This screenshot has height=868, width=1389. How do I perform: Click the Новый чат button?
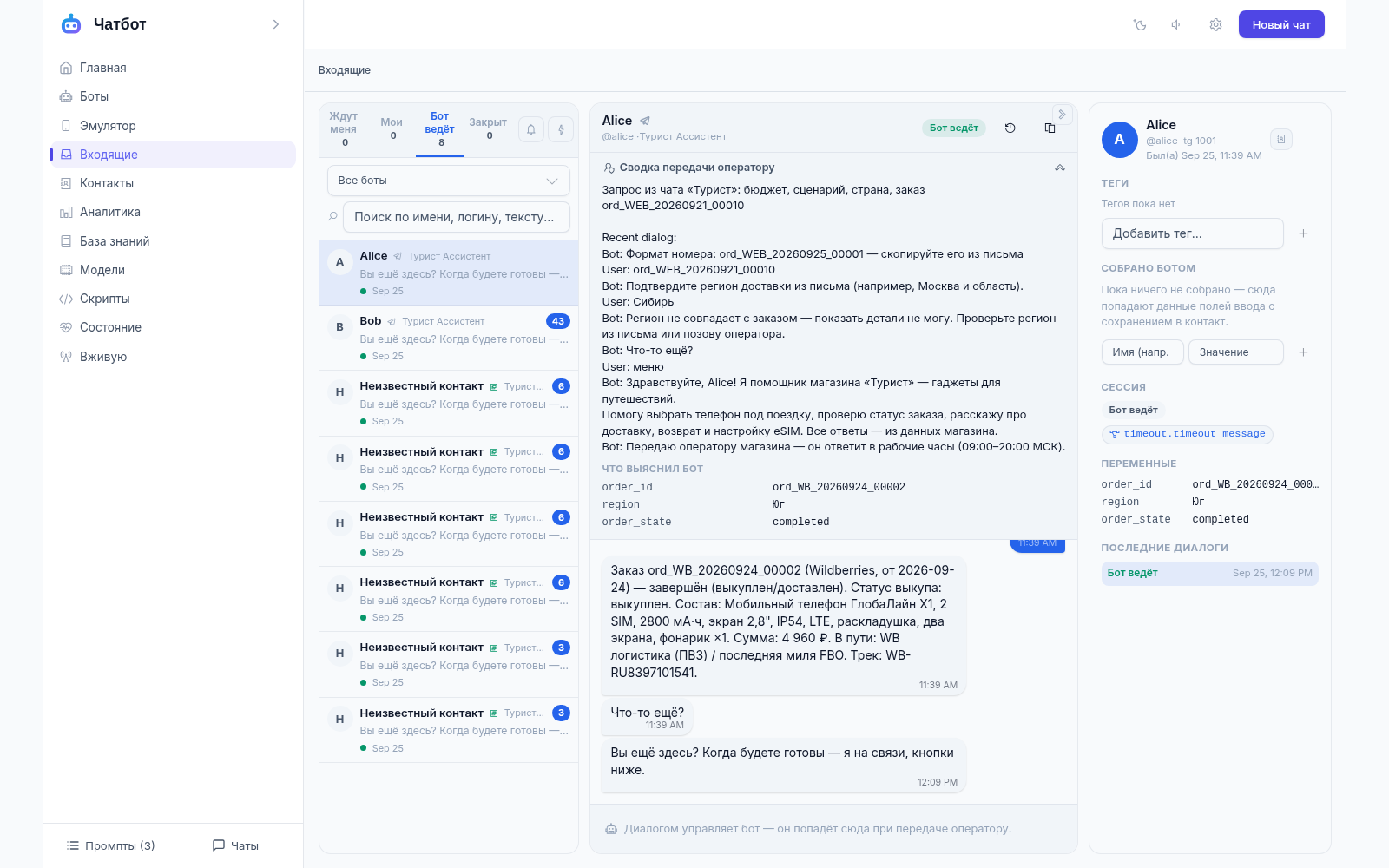[1281, 24]
